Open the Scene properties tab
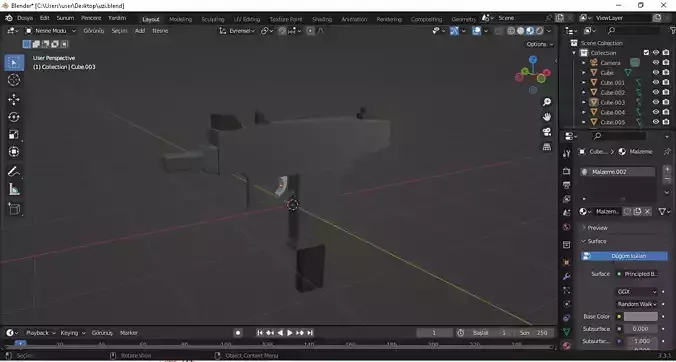676x362 pixels. click(566, 213)
